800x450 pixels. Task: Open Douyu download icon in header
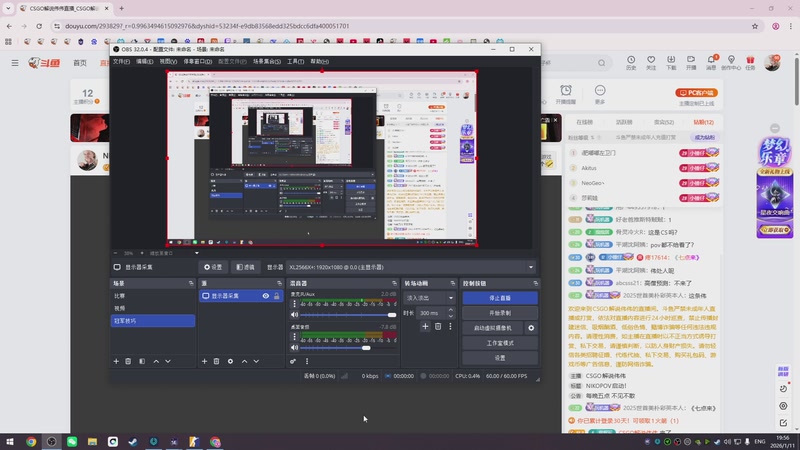pos(671,63)
